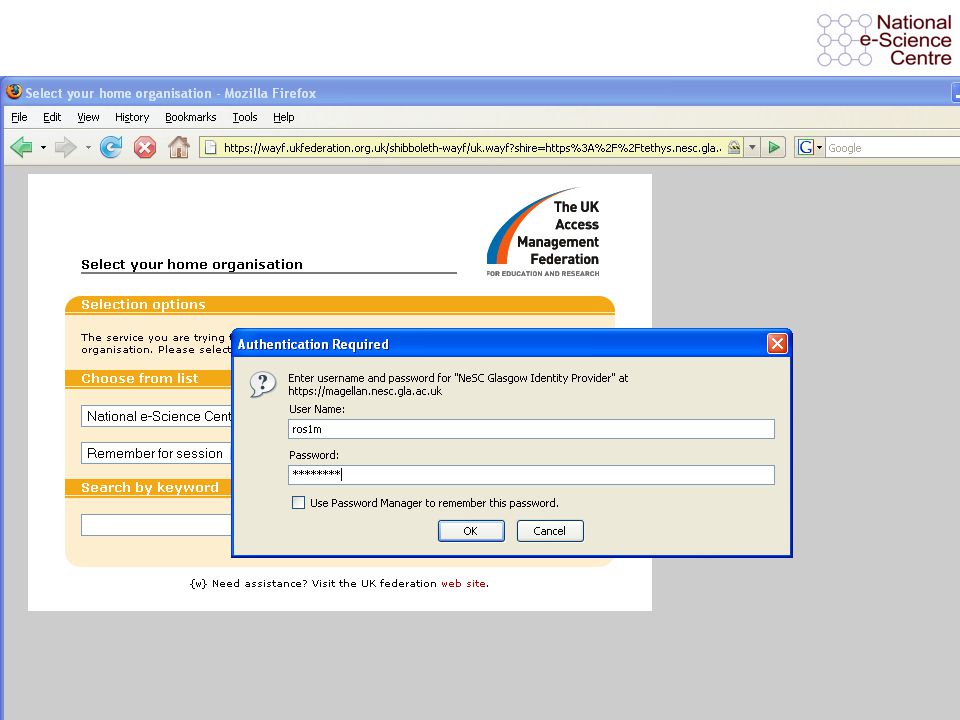Open the Help menu
This screenshot has height=720, width=960.
point(283,117)
